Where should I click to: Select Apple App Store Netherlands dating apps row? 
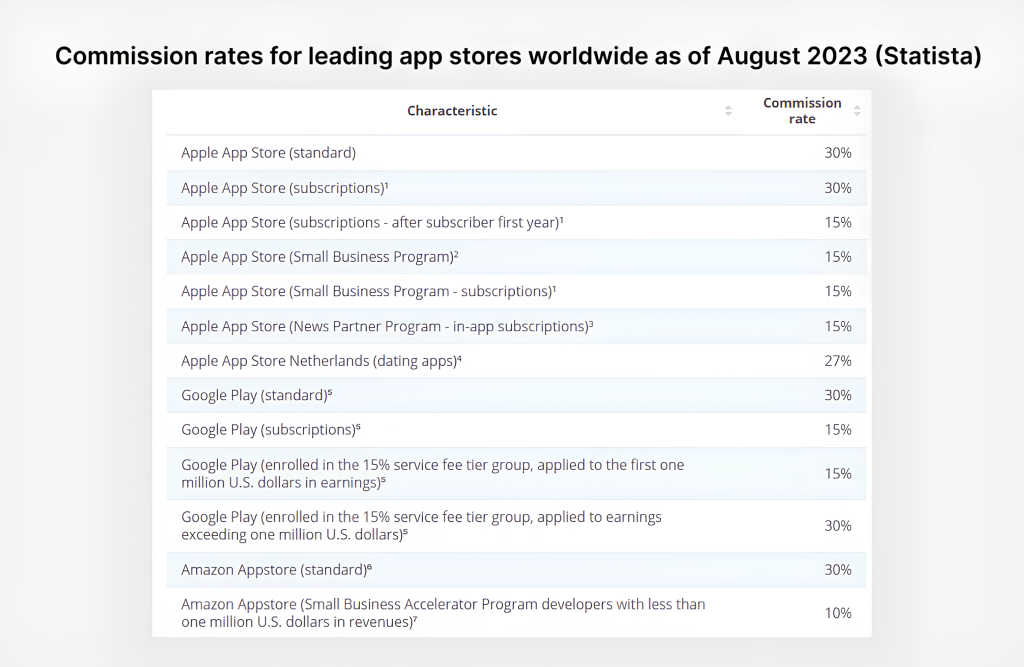pos(516,361)
